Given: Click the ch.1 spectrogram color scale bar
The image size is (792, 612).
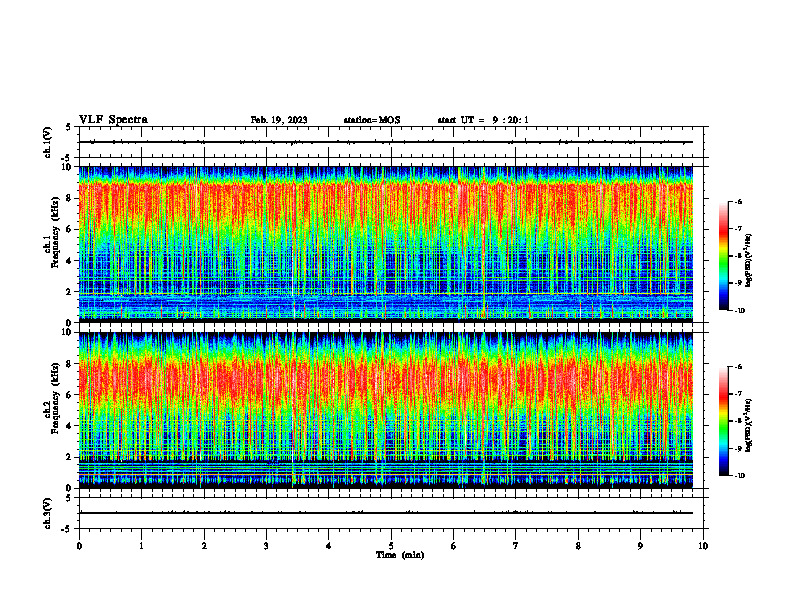Looking at the screenshot, I should pos(723,256).
